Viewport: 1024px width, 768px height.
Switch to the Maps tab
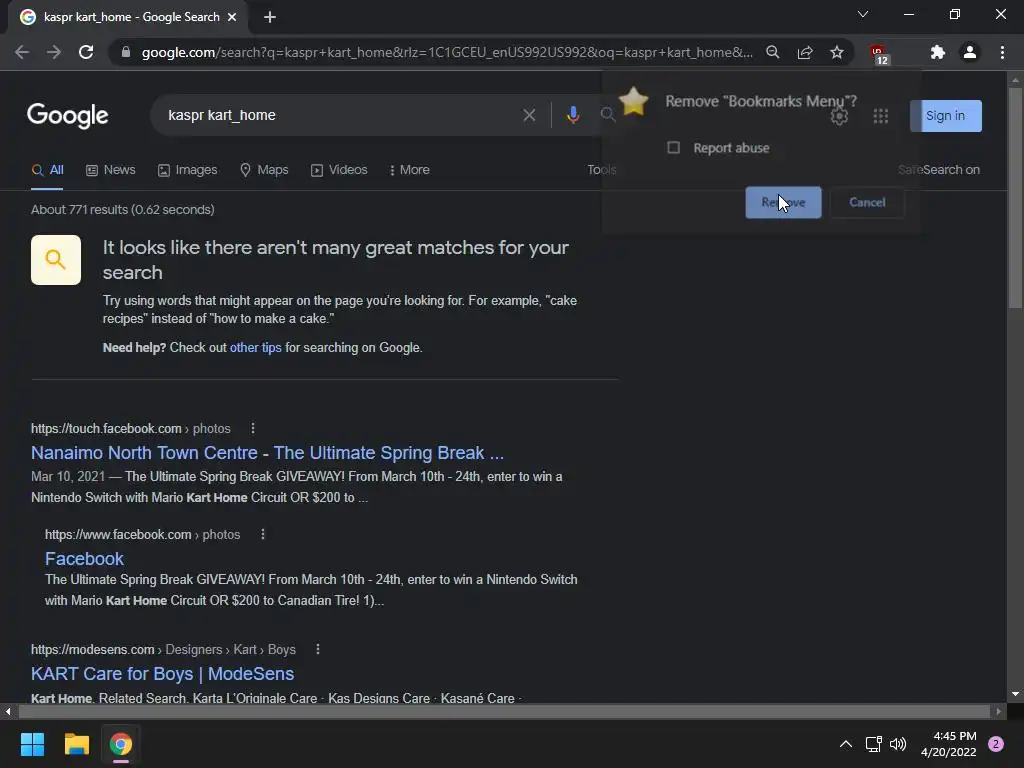pos(264,170)
